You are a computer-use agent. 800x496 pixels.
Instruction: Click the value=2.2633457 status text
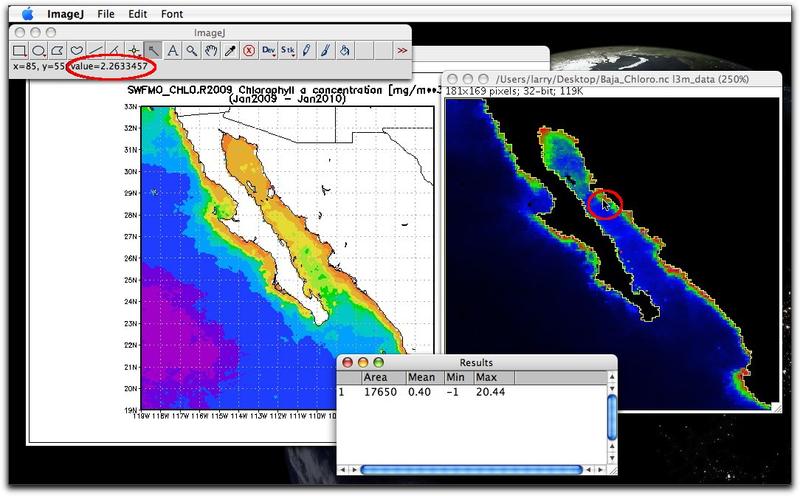(109, 66)
